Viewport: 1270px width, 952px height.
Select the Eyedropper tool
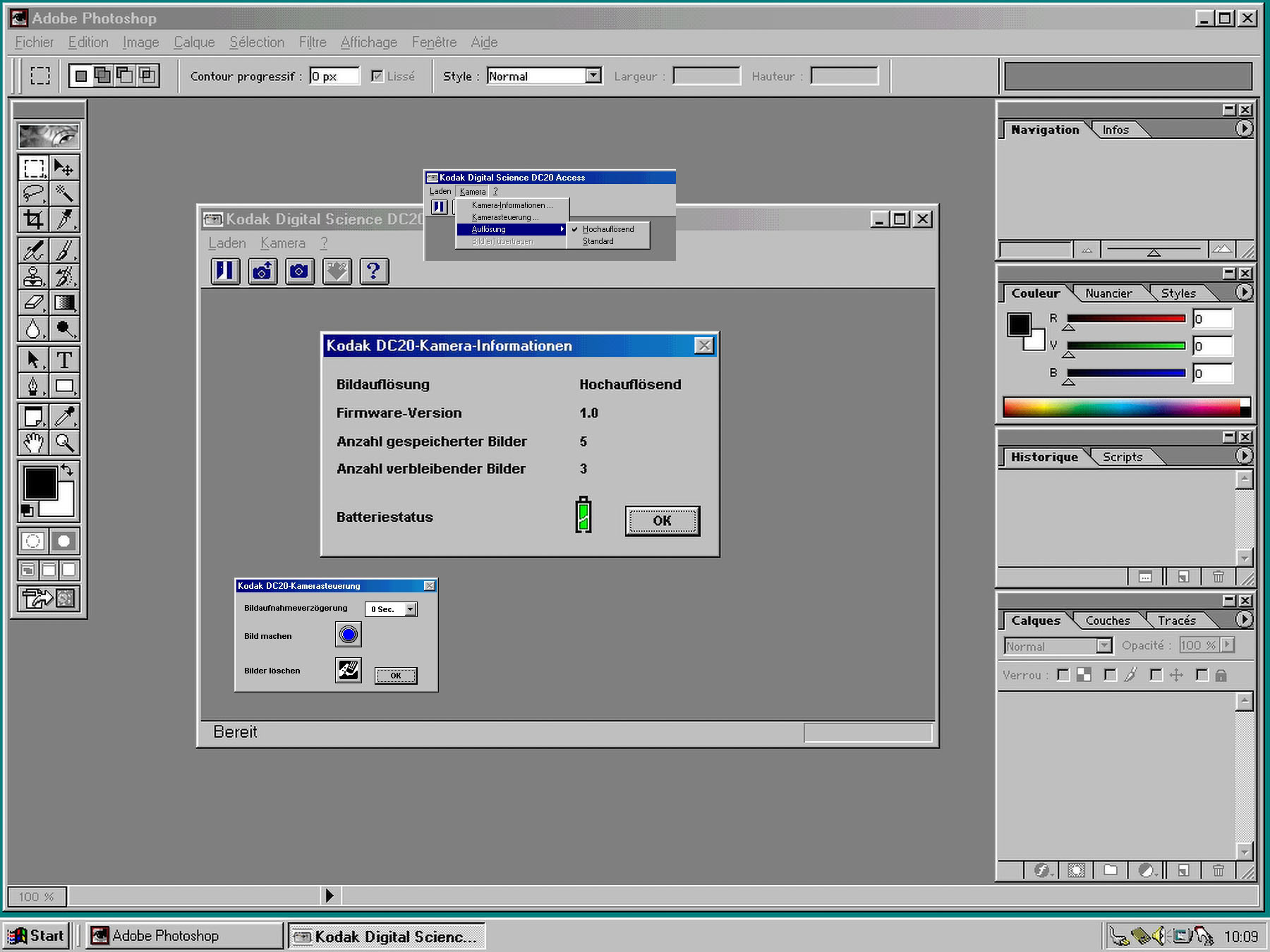point(64,417)
